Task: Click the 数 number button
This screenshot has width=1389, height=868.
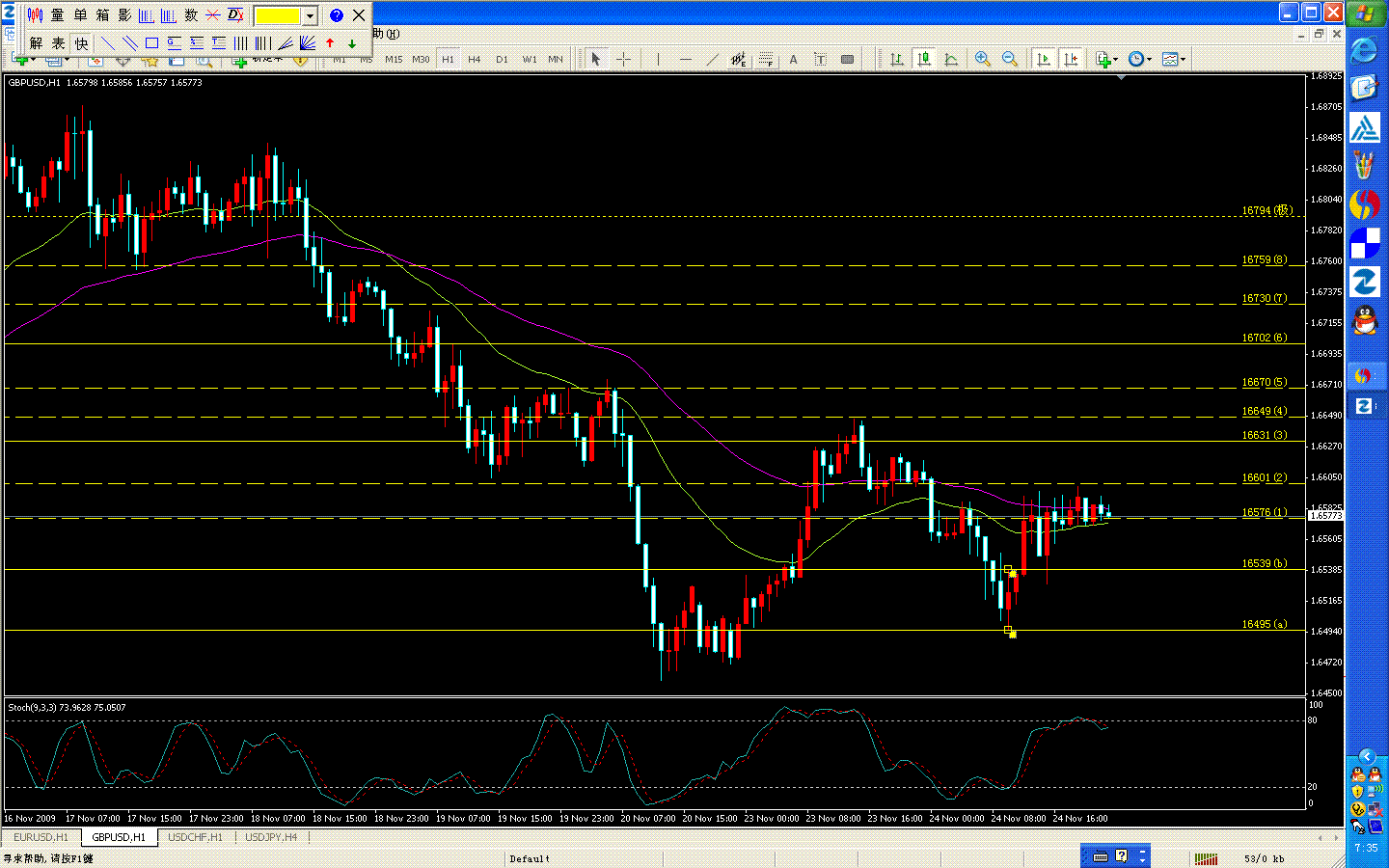Action: point(191,15)
